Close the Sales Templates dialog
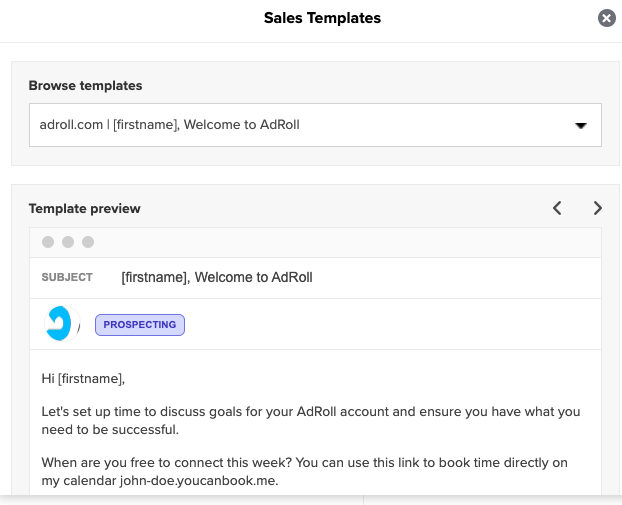The image size is (622, 505). click(607, 18)
